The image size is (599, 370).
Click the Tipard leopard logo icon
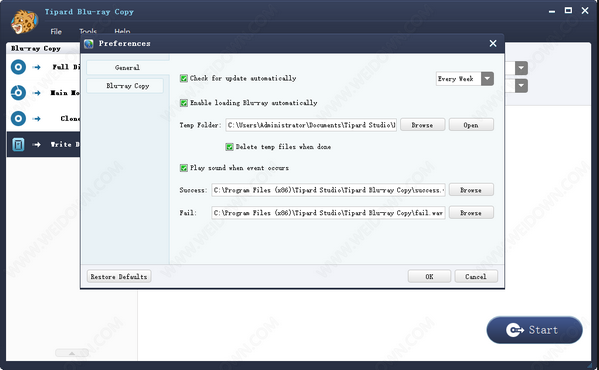click(24, 22)
